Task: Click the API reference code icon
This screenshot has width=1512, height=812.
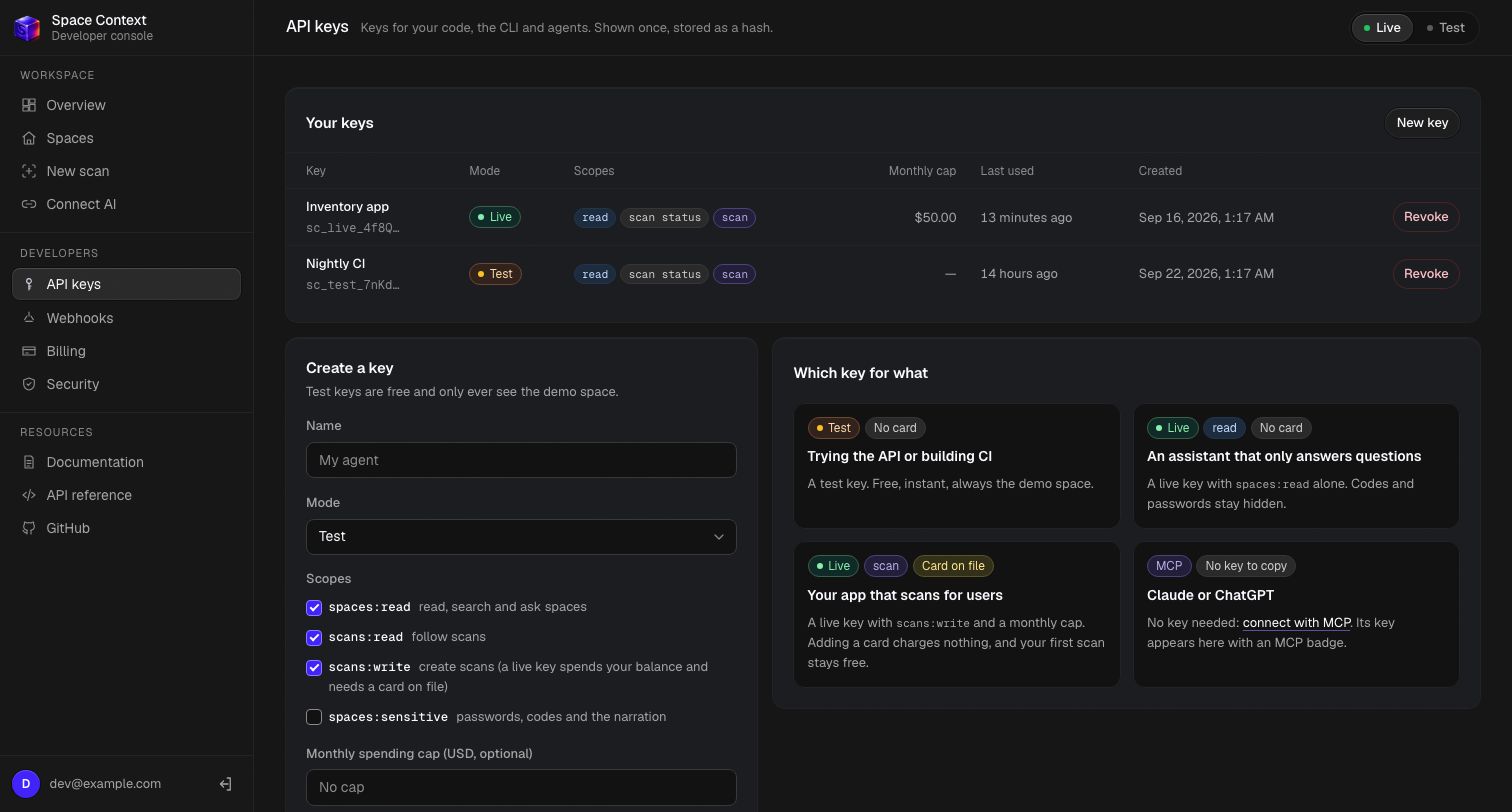Action: point(29,495)
